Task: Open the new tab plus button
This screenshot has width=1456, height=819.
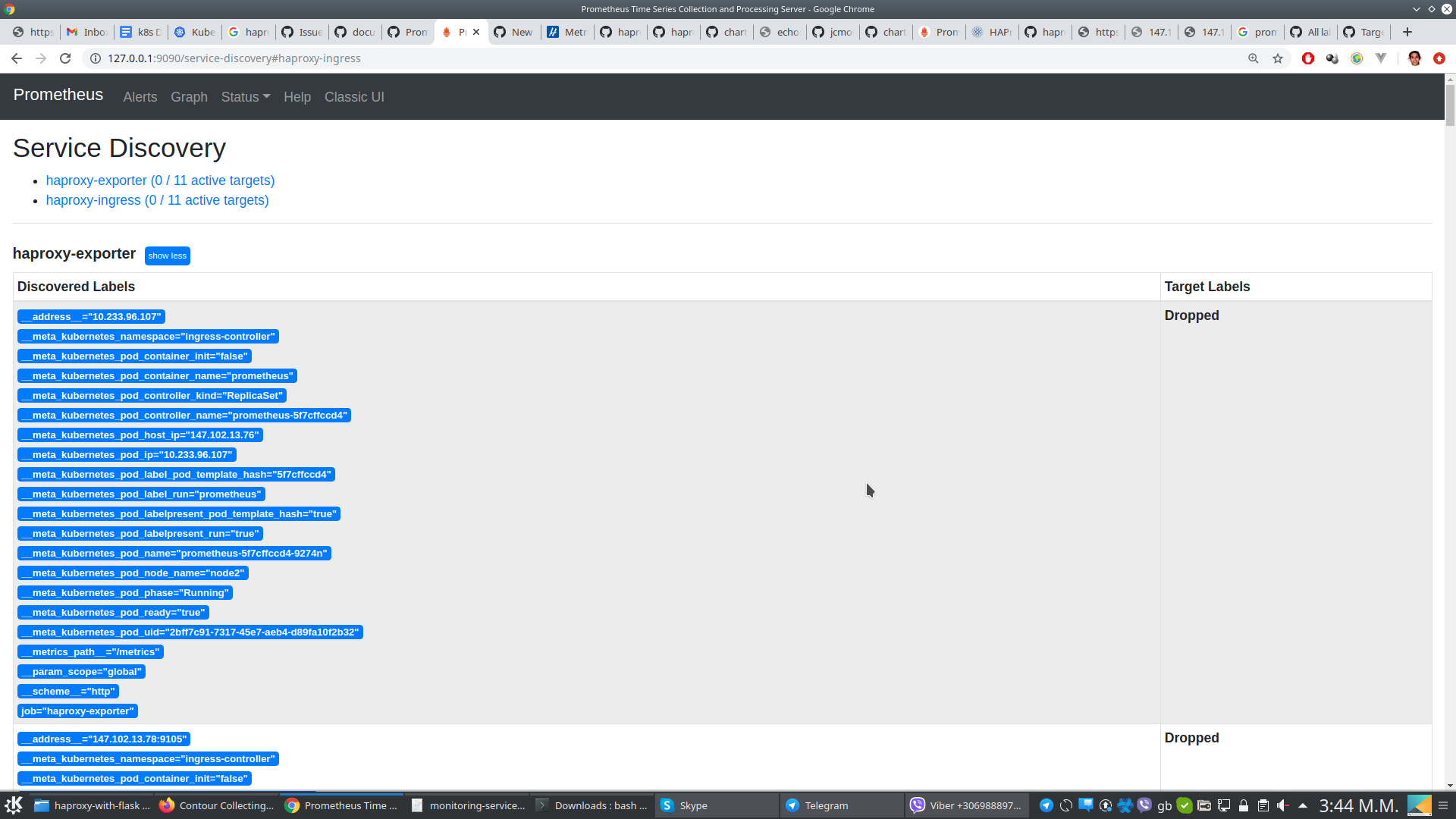Action: (1407, 32)
